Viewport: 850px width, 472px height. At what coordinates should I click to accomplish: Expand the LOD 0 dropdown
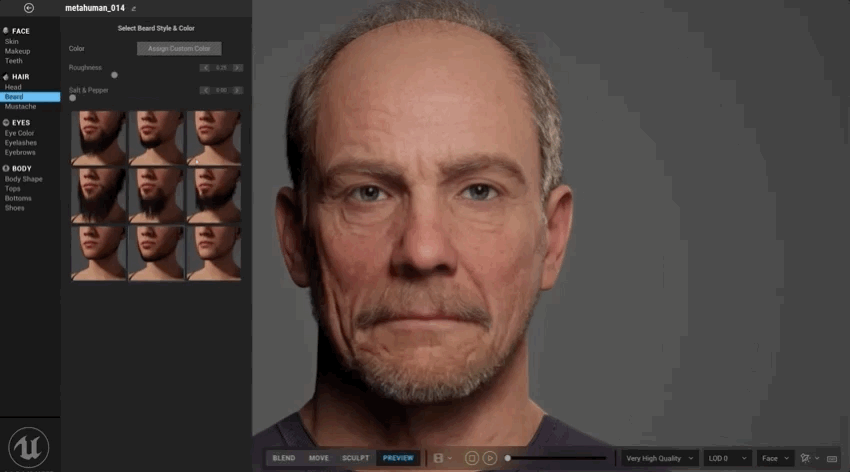coord(727,458)
